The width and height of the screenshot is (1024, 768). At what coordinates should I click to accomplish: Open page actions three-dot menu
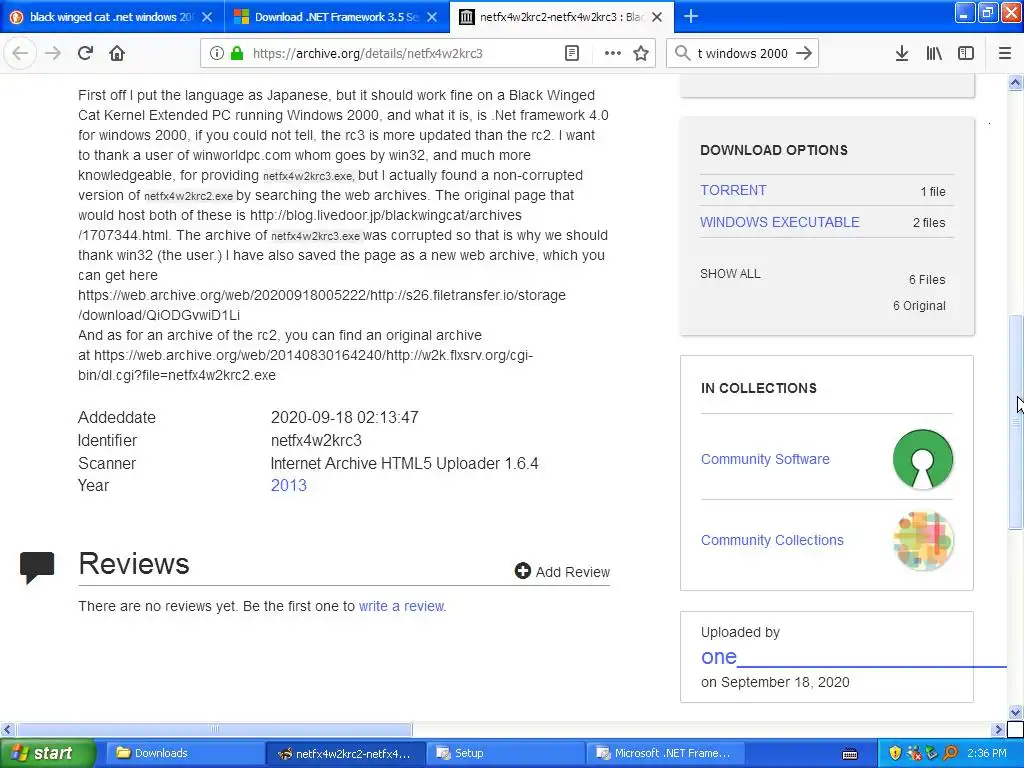613,53
